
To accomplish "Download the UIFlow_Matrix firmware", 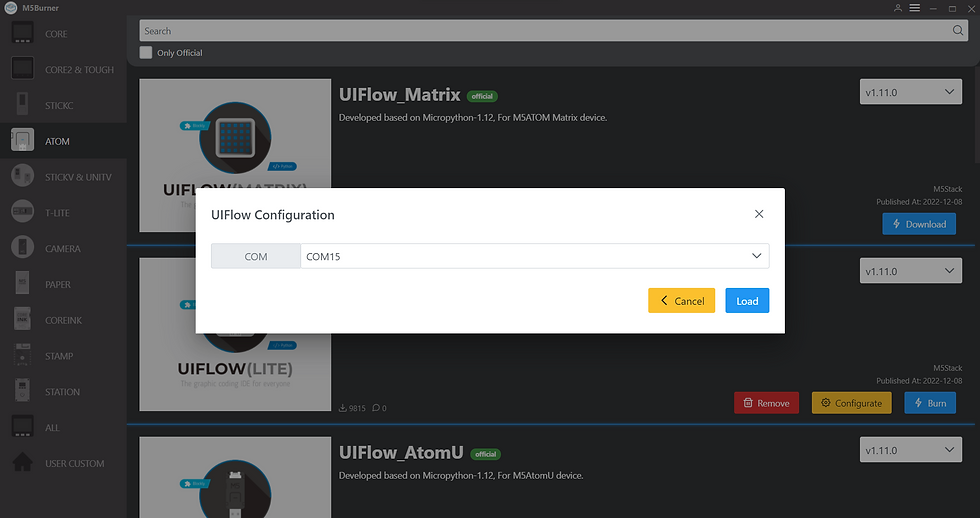I will [919, 224].
